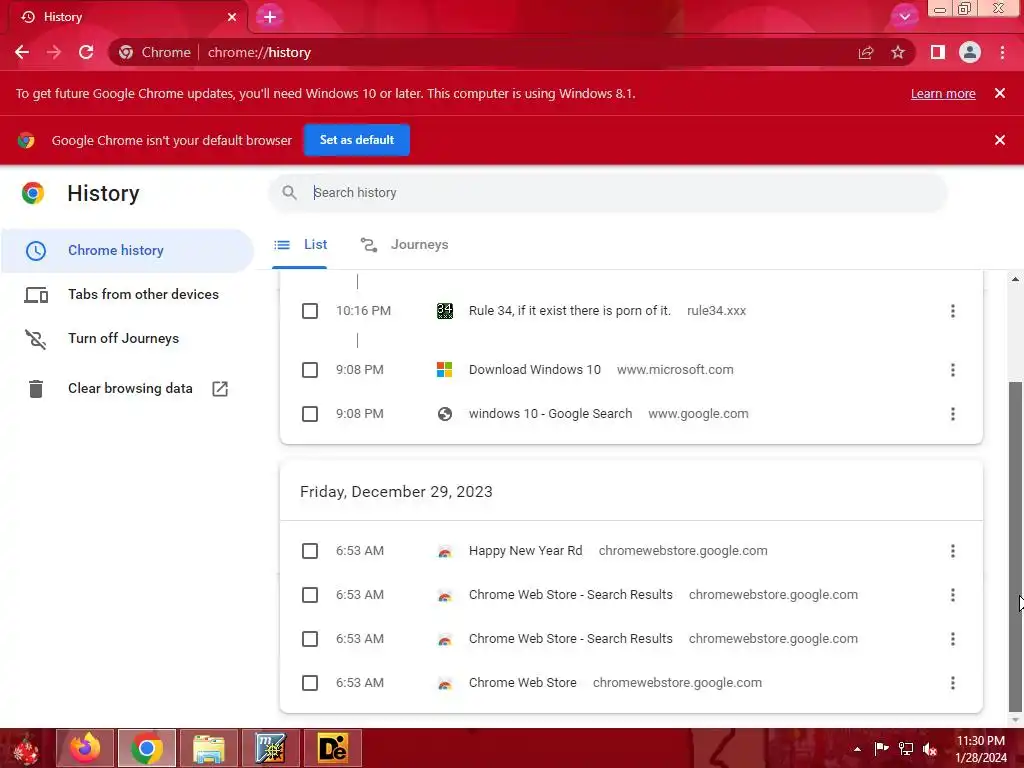The height and width of the screenshot is (768, 1024).
Task: Check the bottom Chrome Web Store entry checkbox
Action: click(x=310, y=683)
